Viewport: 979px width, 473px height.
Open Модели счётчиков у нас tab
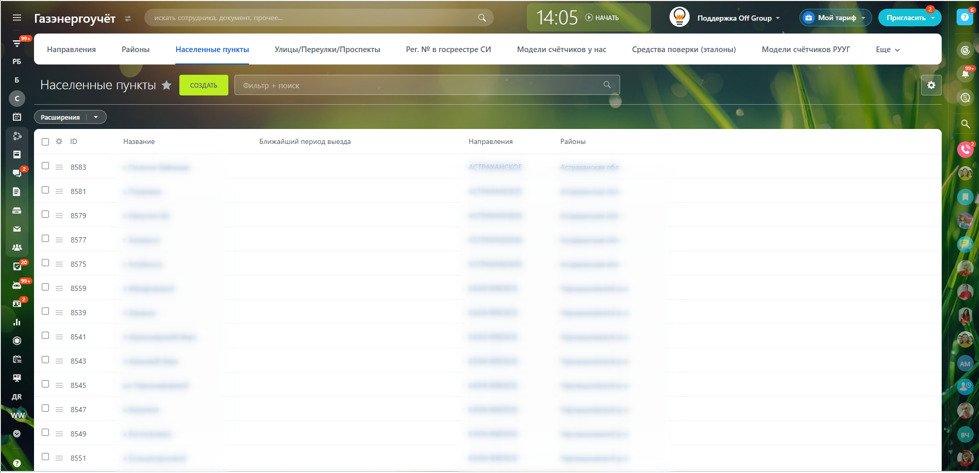coord(561,49)
